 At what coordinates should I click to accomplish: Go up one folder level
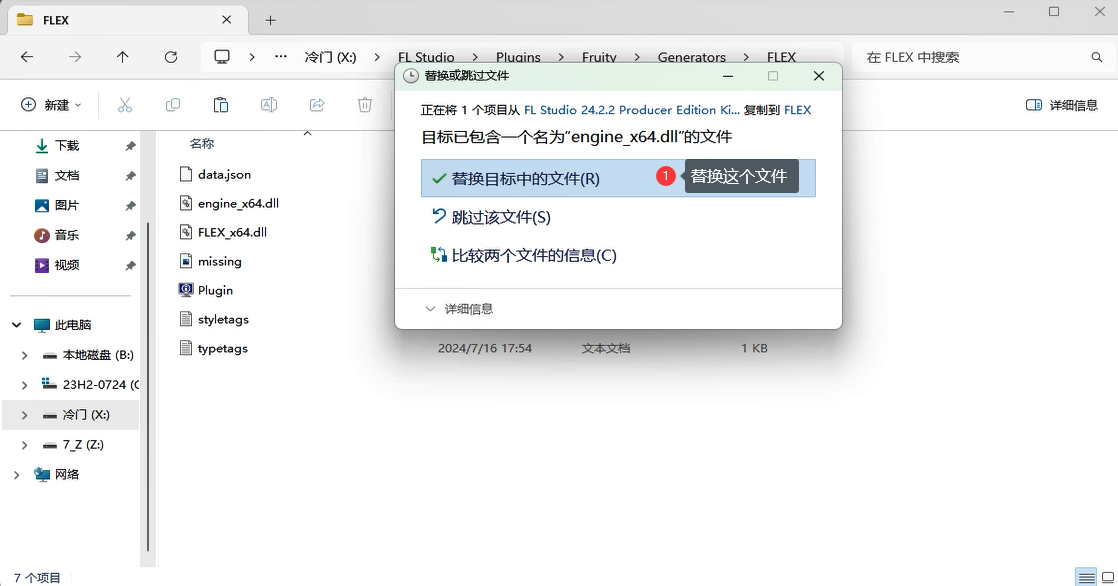[x=123, y=57]
